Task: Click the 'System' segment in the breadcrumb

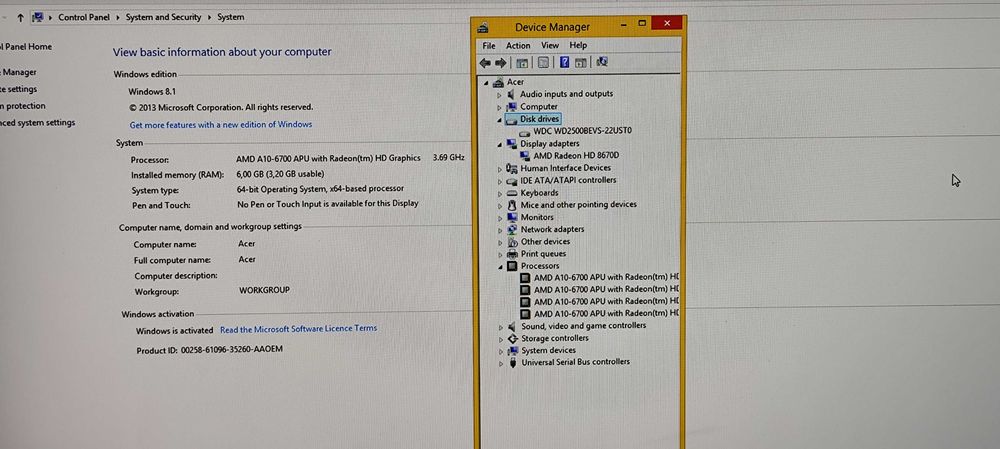Action: (x=230, y=17)
